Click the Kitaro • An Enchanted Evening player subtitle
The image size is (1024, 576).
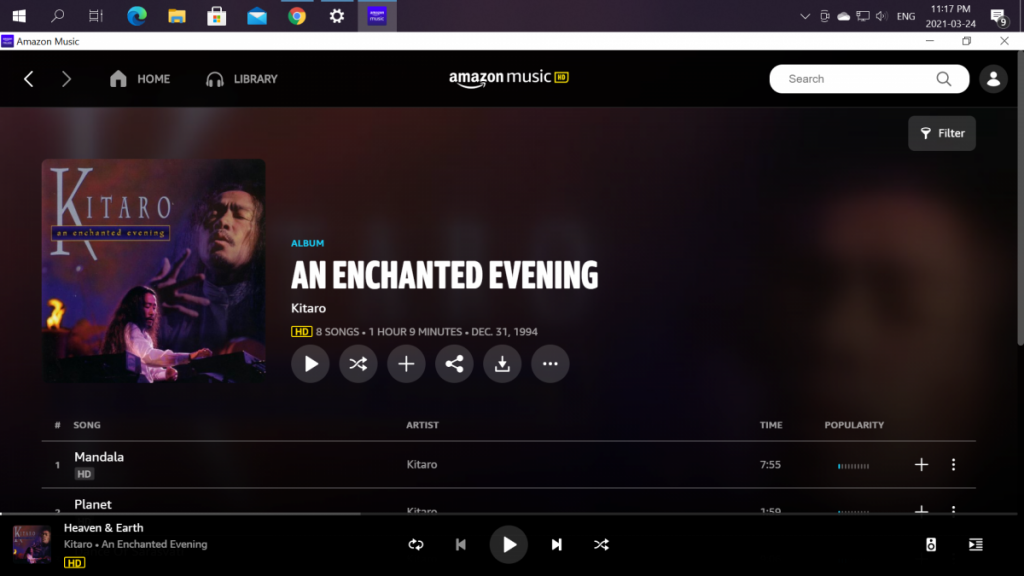pos(135,544)
